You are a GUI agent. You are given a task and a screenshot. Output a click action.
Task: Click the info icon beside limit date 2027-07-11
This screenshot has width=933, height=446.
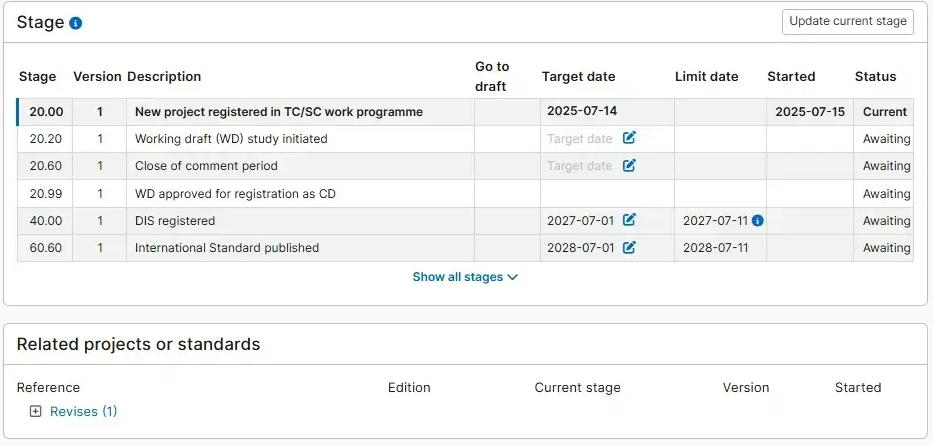tap(757, 221)
